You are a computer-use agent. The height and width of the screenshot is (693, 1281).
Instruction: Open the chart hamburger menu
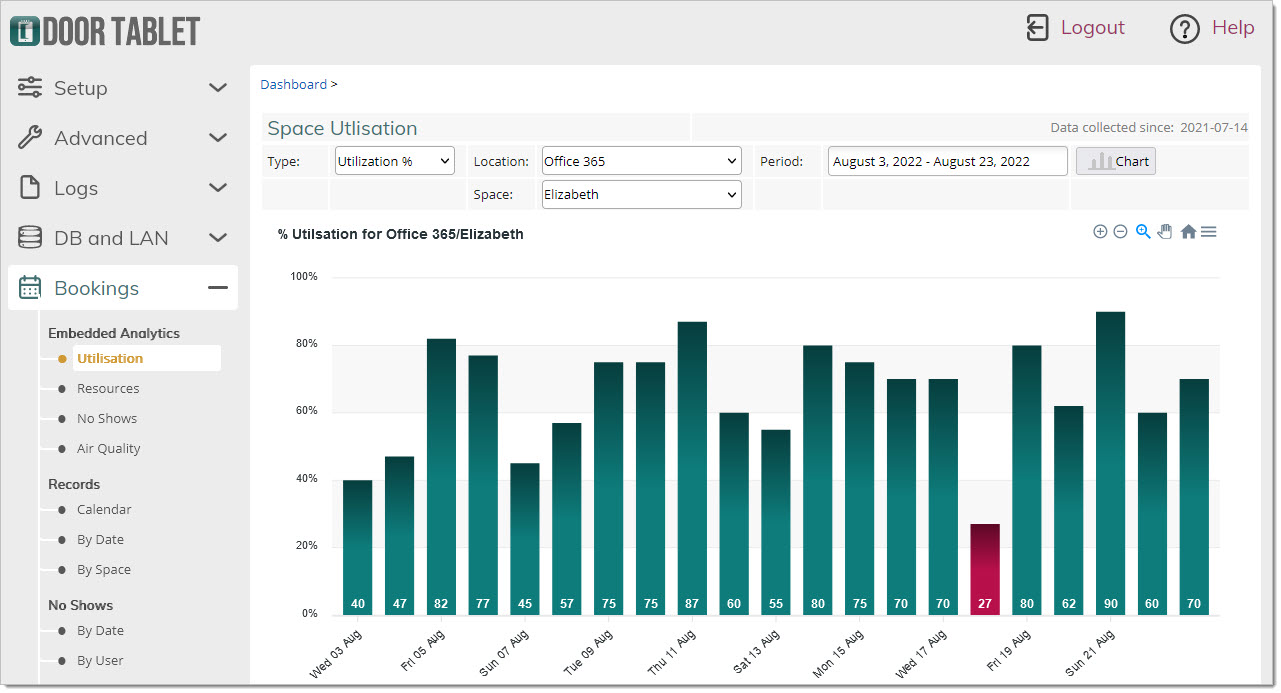point(1209,232)
